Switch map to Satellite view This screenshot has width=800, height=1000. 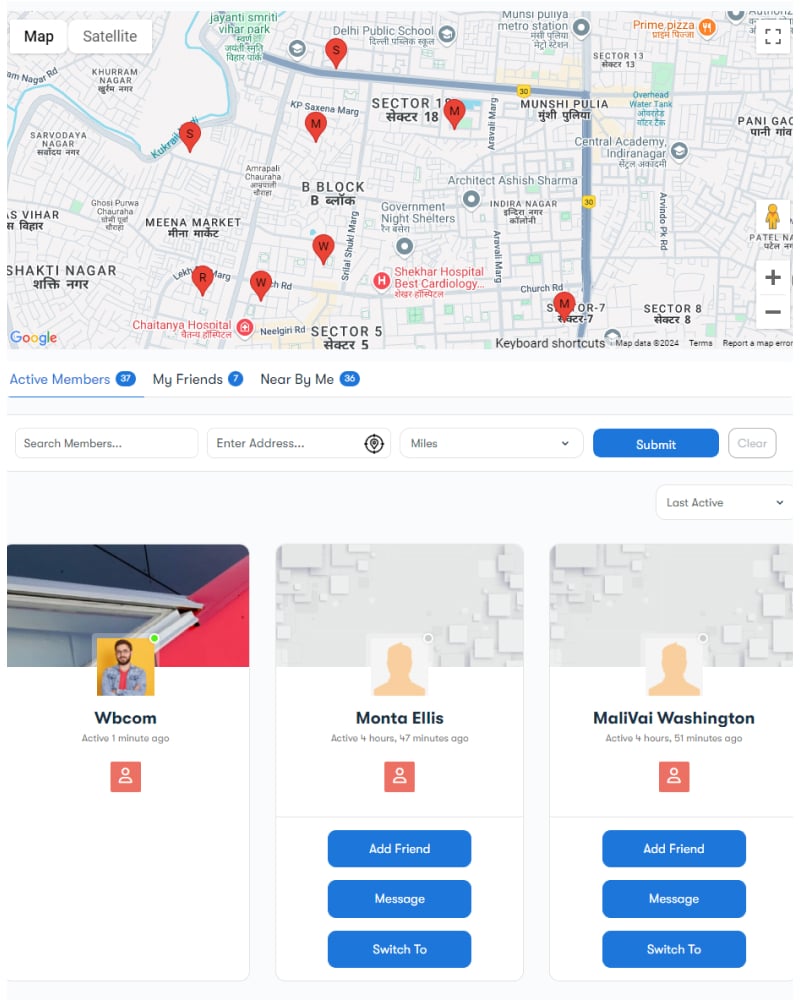click(110, 36)
